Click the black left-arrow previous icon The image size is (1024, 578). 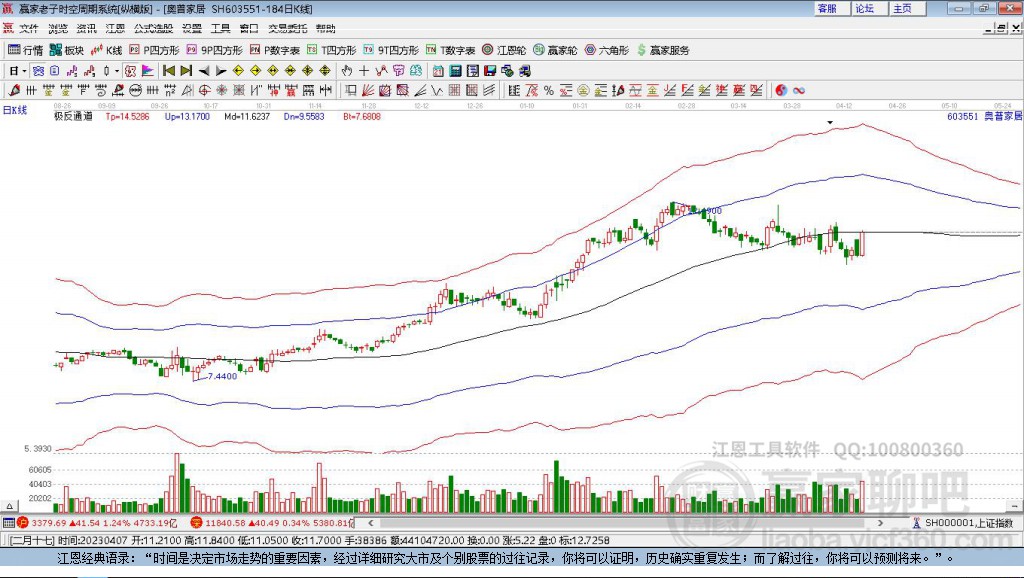204,71
